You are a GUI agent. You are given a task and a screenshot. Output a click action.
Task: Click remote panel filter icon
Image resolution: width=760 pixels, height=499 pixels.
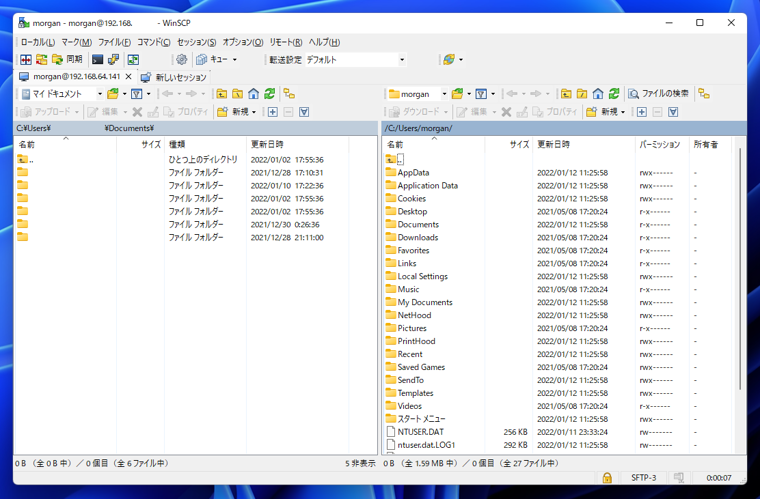point(481,94)
